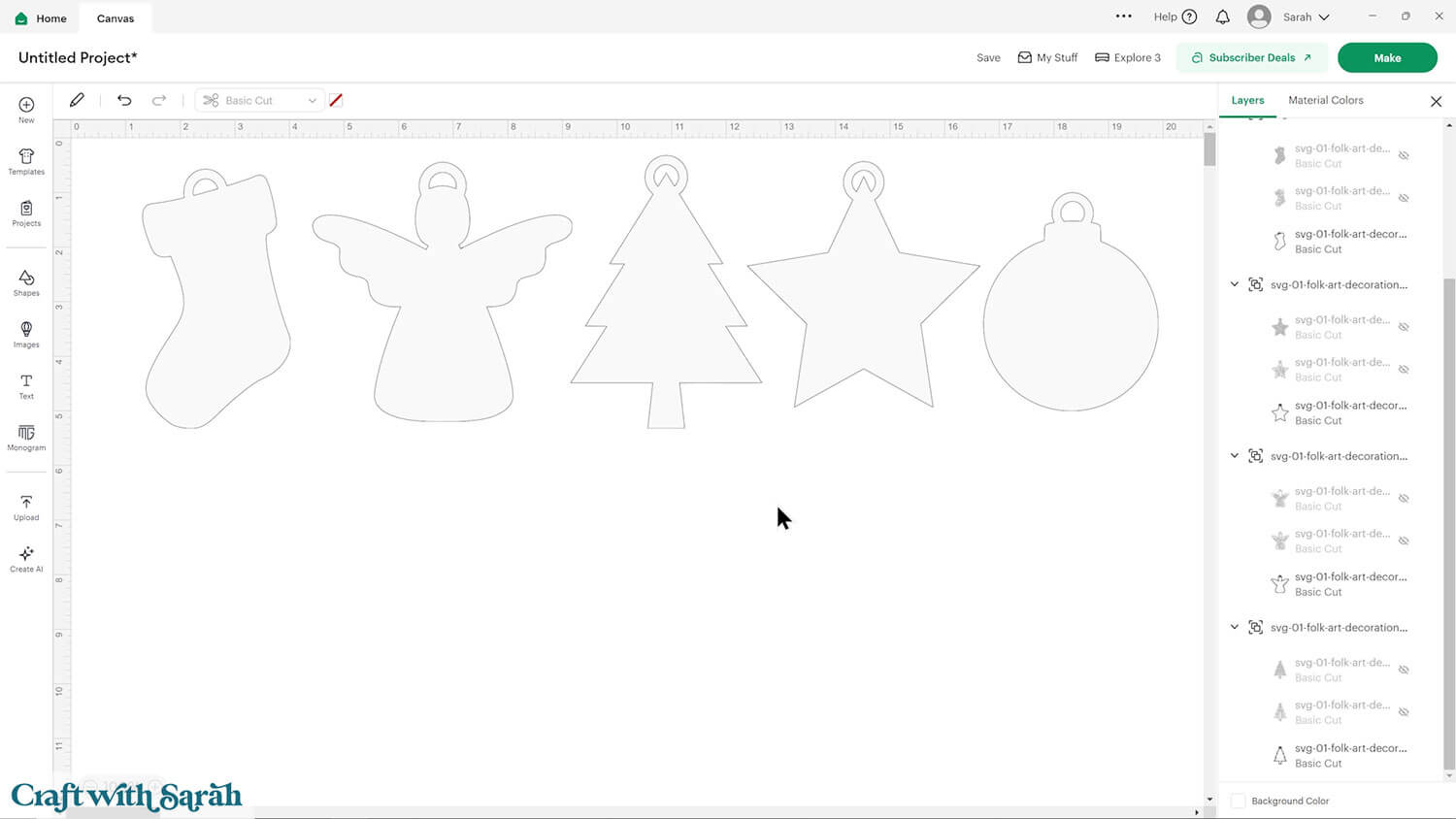Collapse the angel layer group
This screenshot has width=1456, height=819.
[1235, 456]
